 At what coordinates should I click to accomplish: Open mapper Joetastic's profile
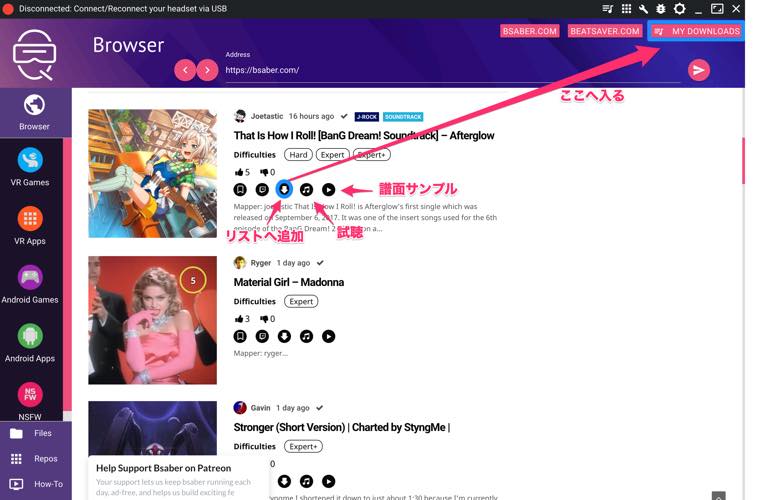coord(266,116)
